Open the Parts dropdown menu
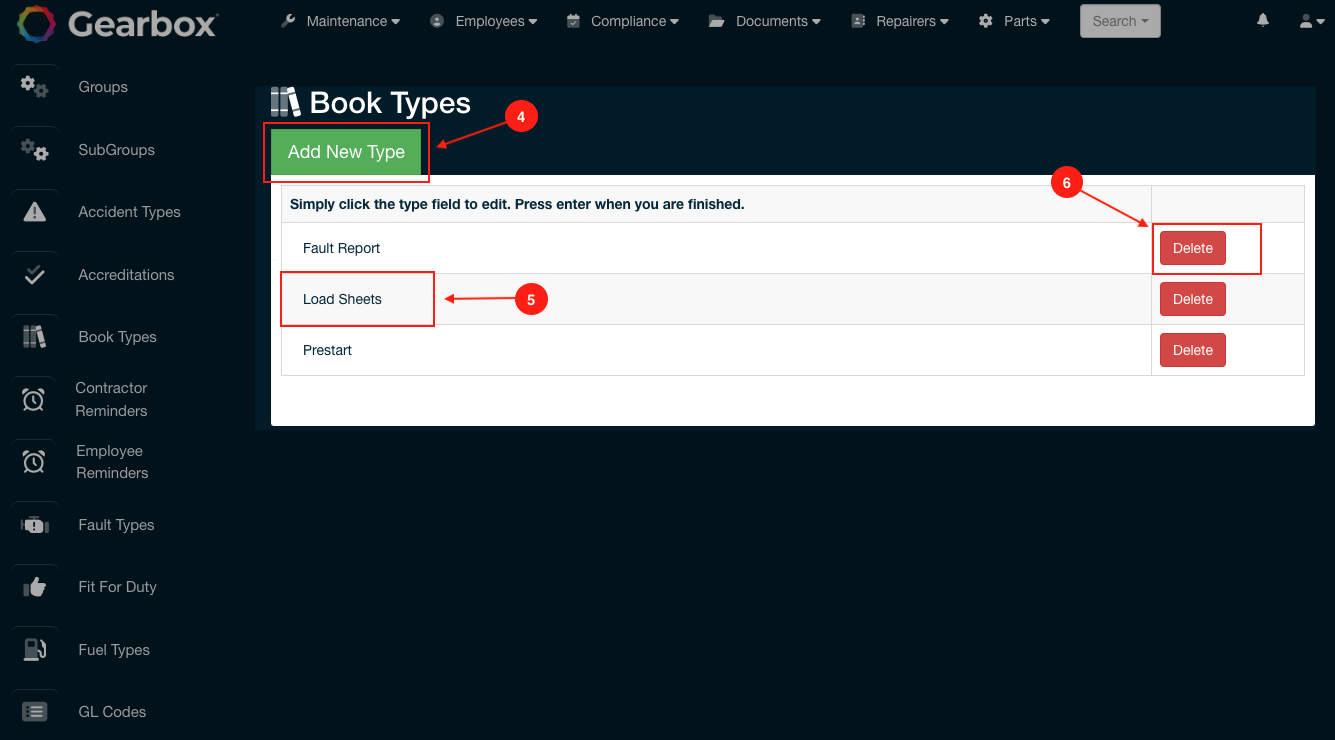The width and height of the screenshot is (1335, 740). (x=1027, y=21)
